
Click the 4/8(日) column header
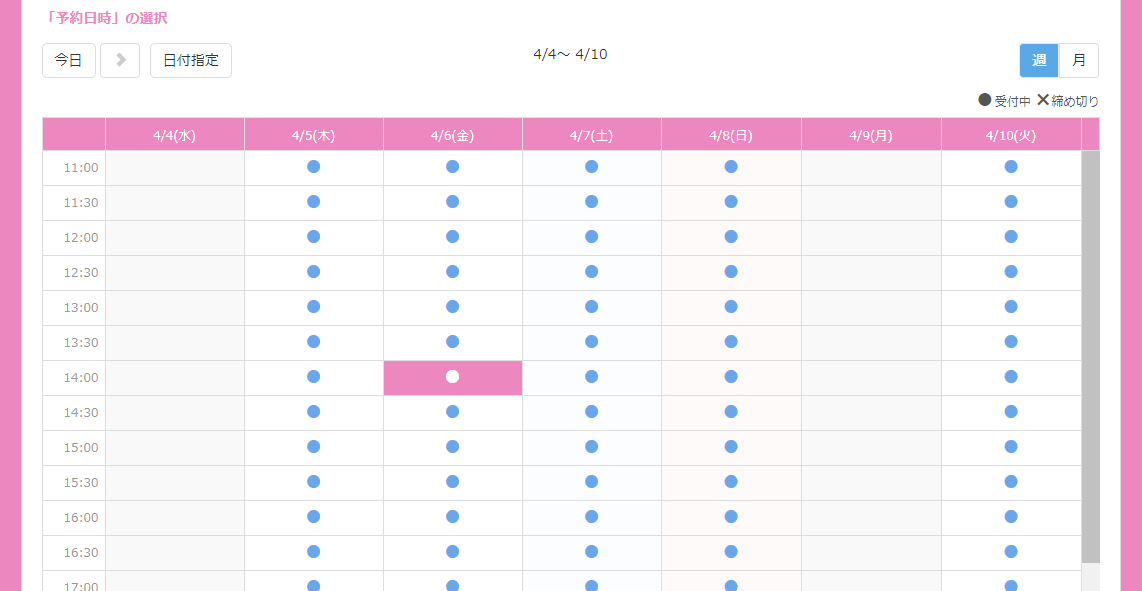click(x=731, y=135)
